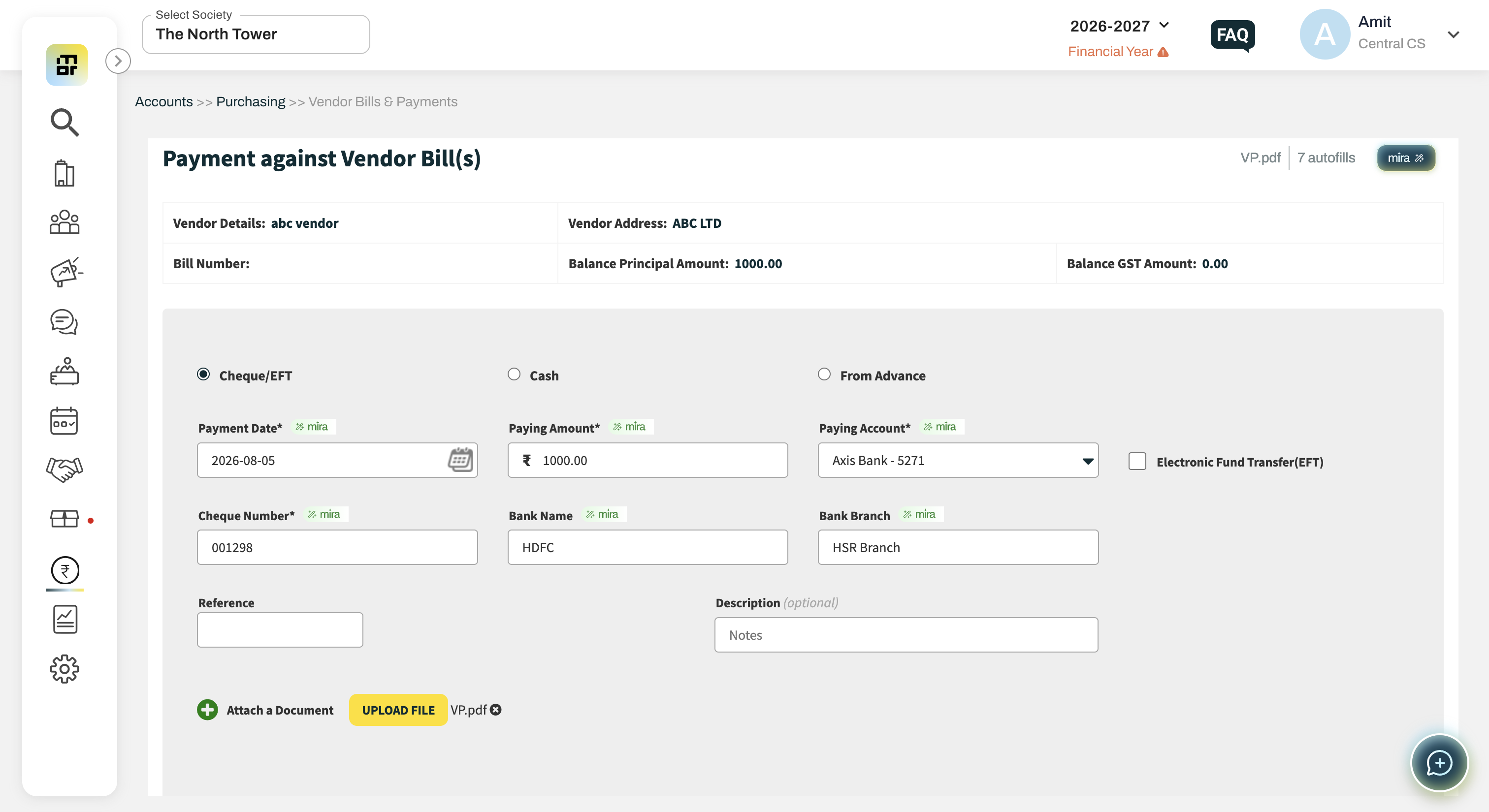Open the Select Society field
The image size is (1489, 812).
(256, 34)
